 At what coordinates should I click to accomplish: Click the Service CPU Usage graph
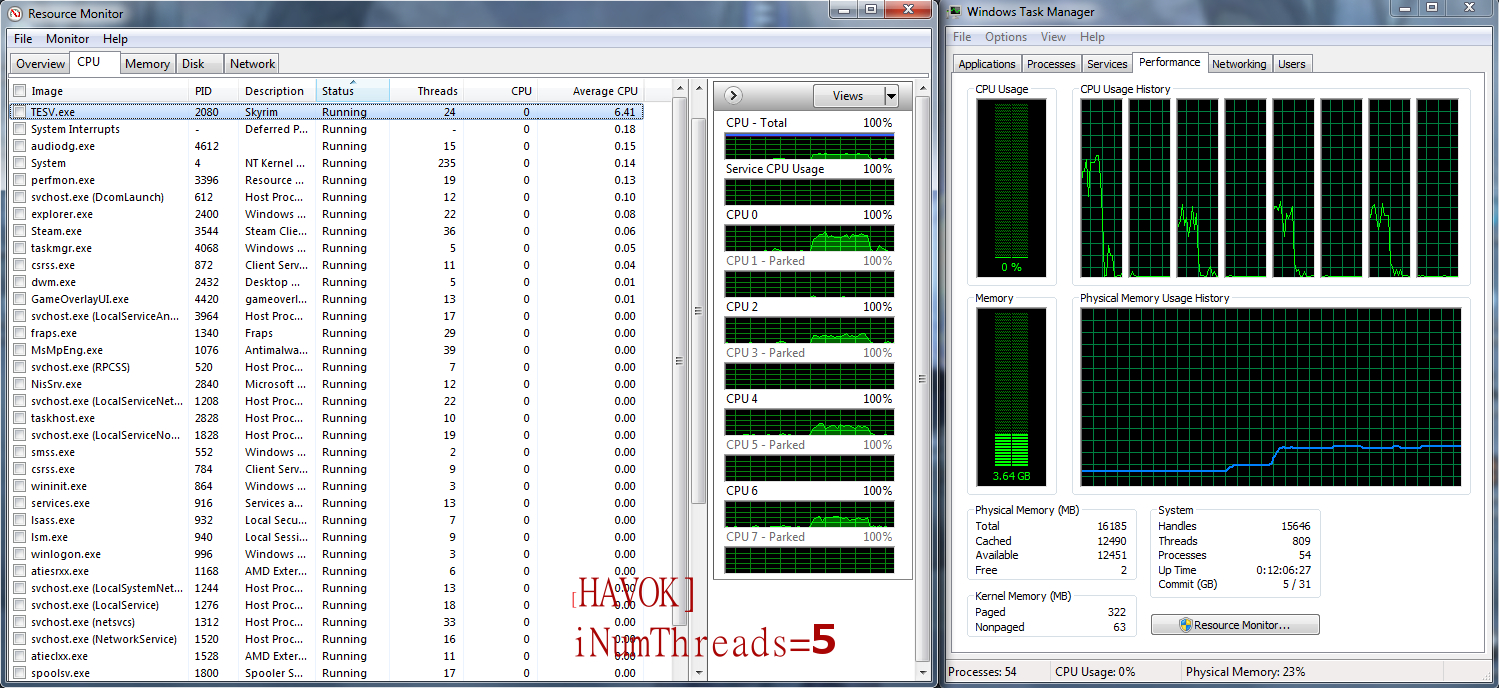[x=809, y=192]
